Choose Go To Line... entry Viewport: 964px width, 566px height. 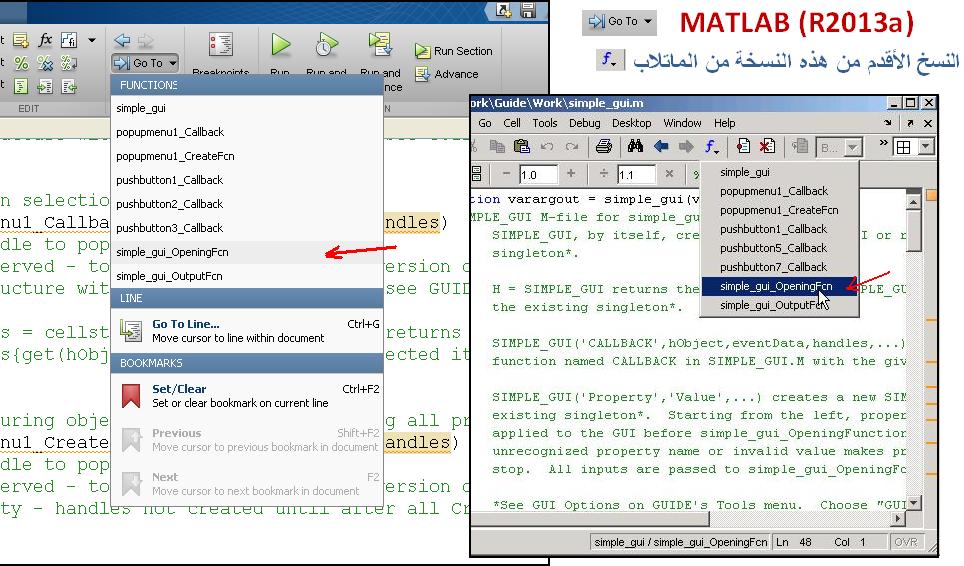[247, 331]
